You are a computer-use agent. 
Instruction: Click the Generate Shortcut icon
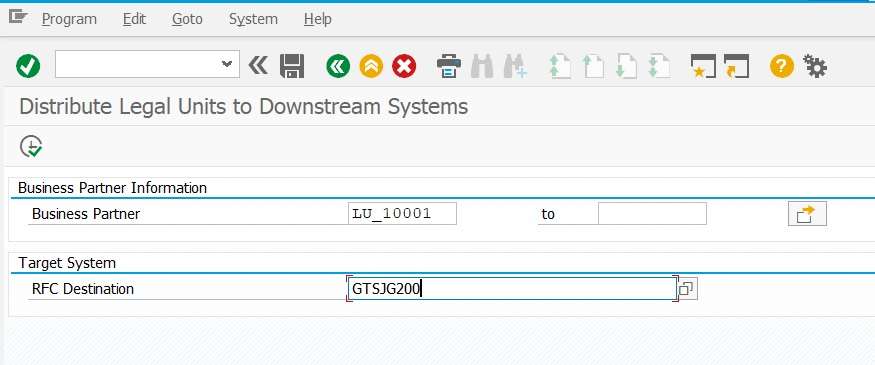tap(736, 66)
